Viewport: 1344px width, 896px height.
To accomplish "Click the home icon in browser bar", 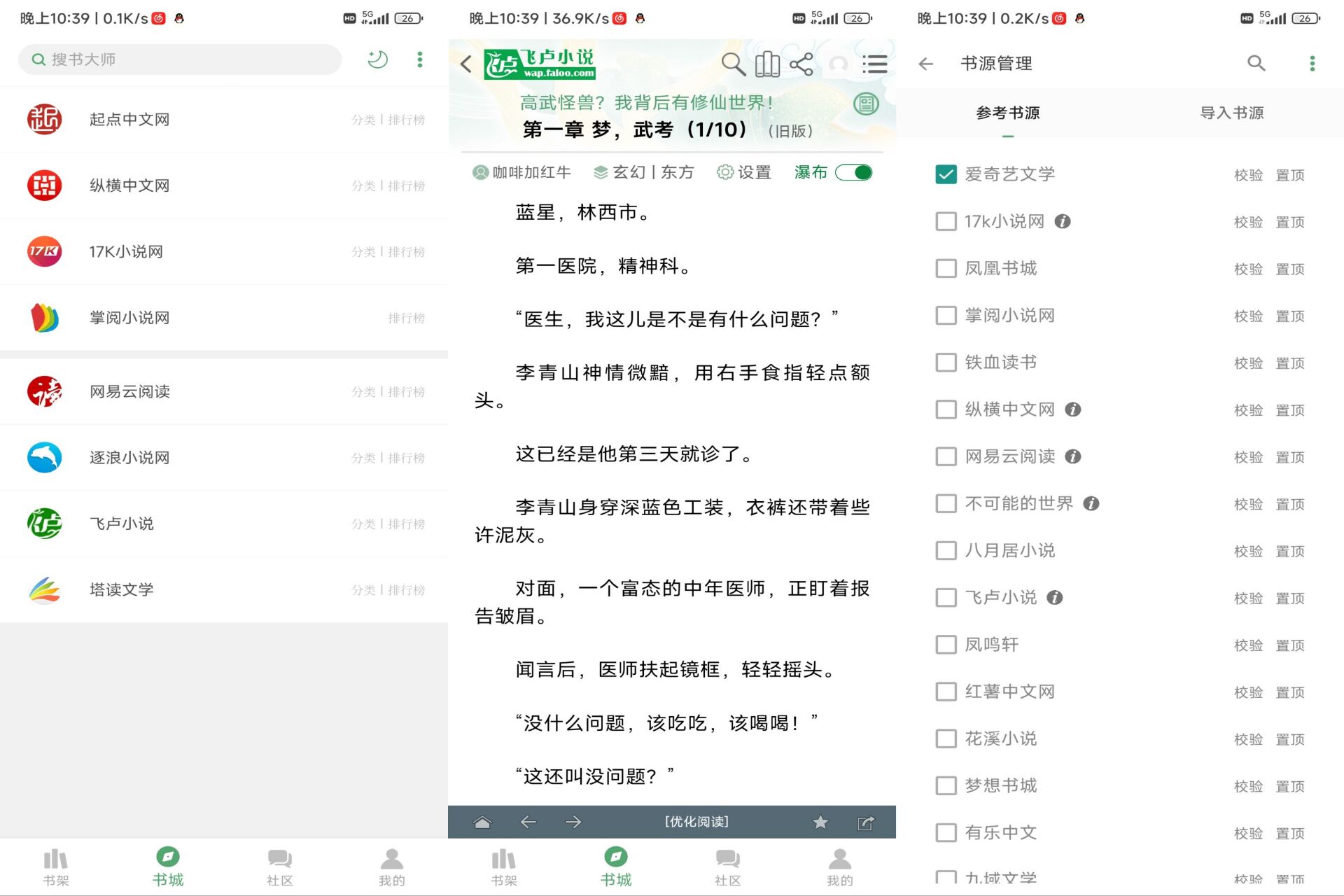I will (482, 822).
